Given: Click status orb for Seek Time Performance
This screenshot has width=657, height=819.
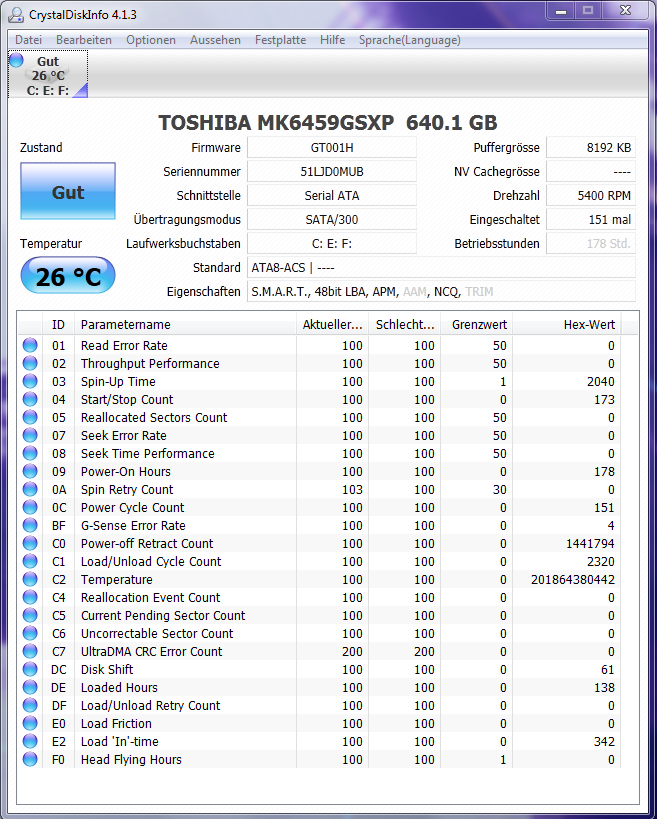Looking at the screenshot, I should click(x=30, y=453).
